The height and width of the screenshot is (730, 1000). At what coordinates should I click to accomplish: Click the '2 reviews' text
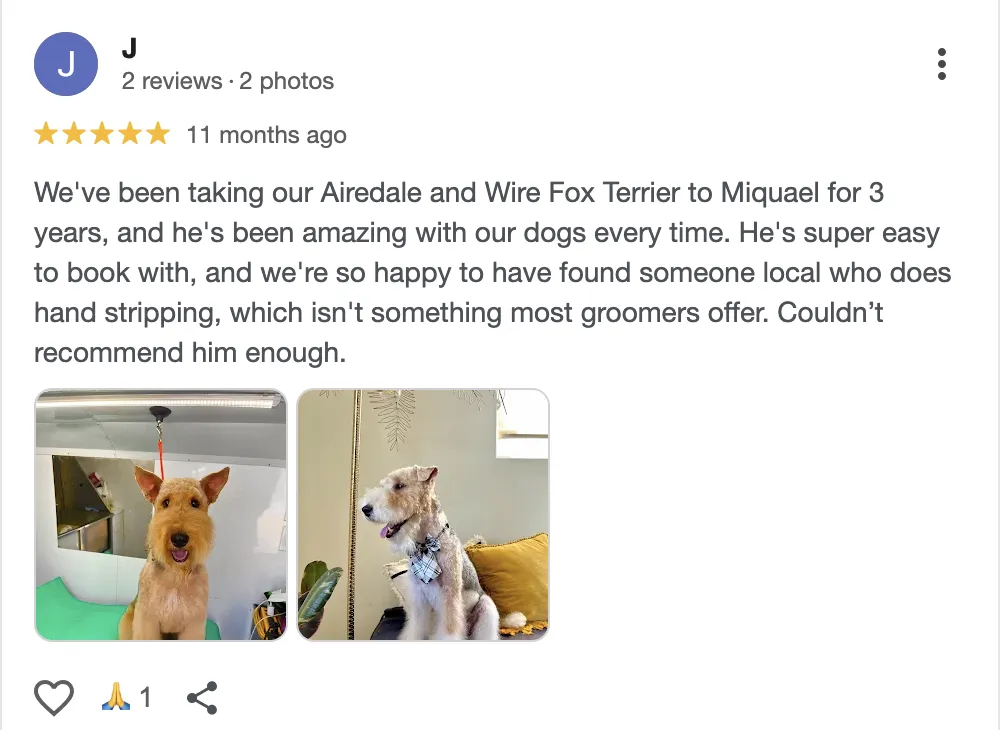tap(172, 82)
